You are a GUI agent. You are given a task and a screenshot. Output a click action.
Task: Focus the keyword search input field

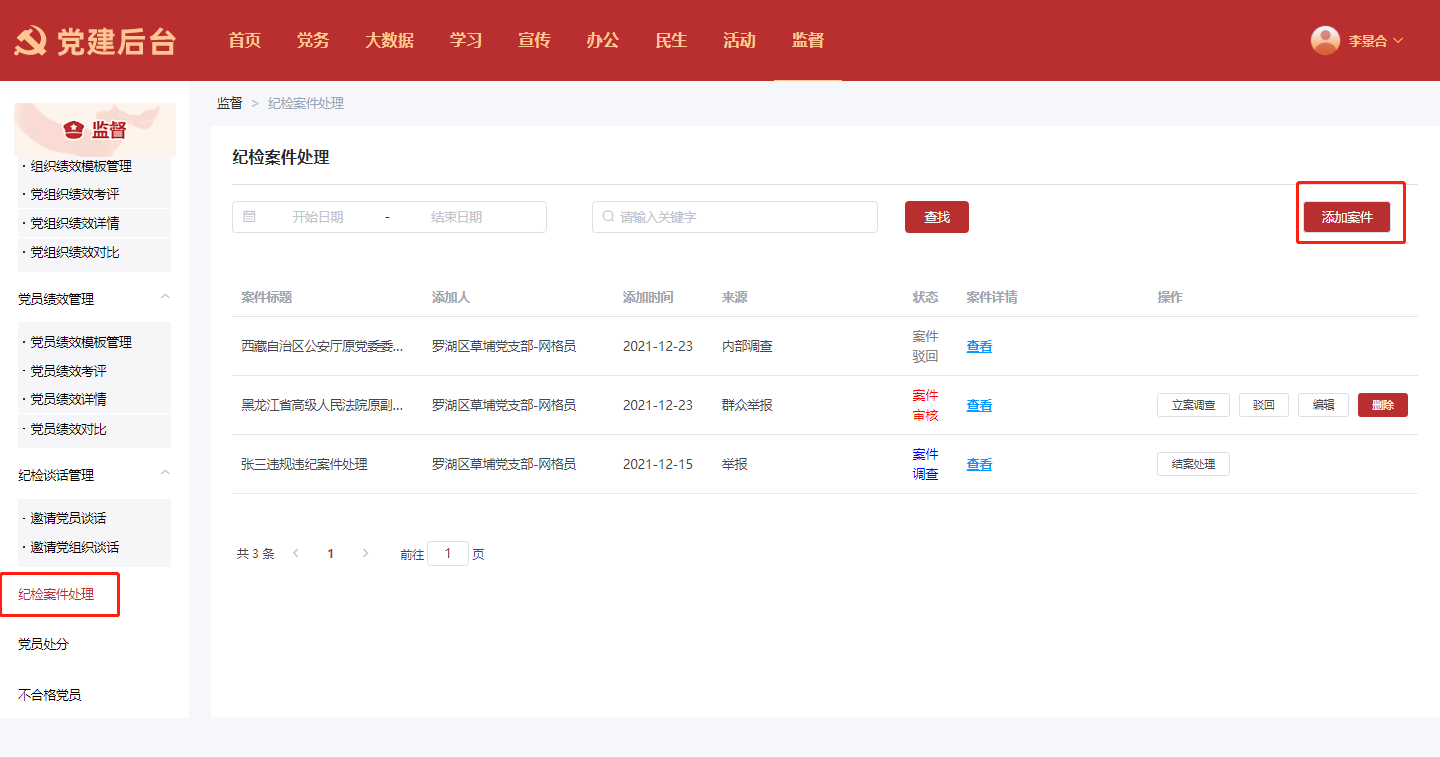[x=740, y=217]
